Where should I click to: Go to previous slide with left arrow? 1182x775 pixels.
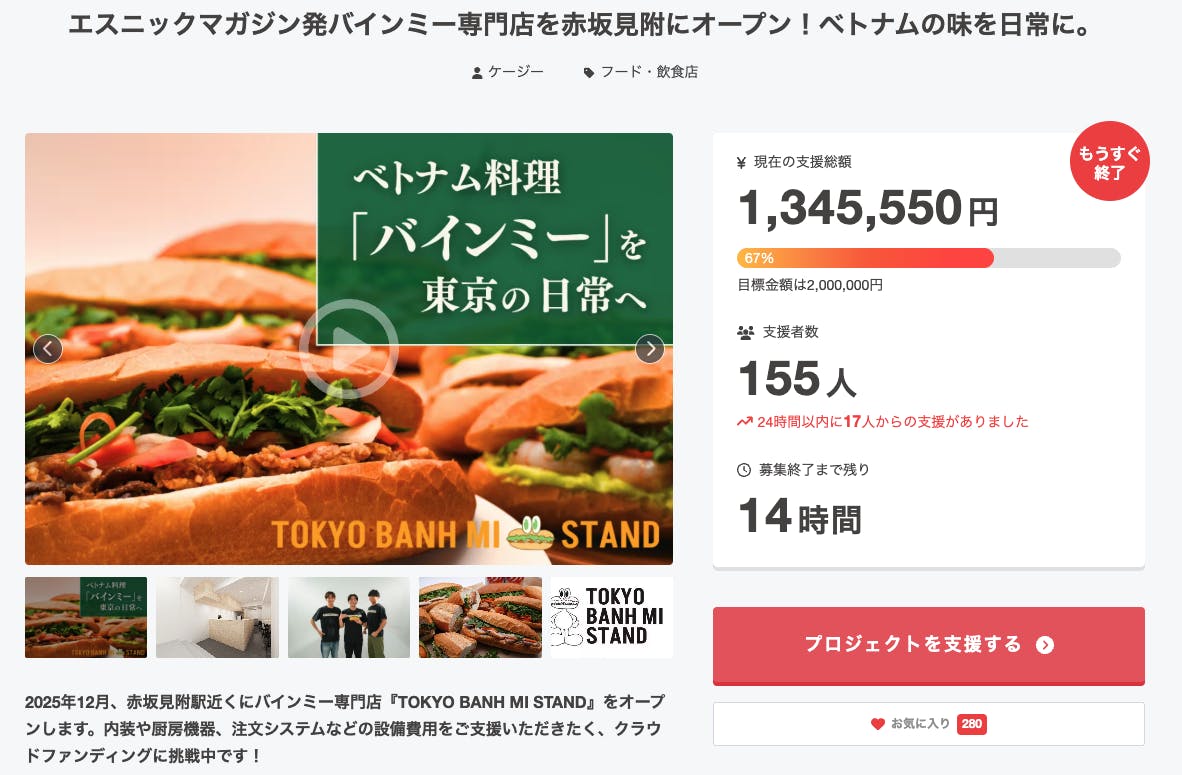[48, 349]
